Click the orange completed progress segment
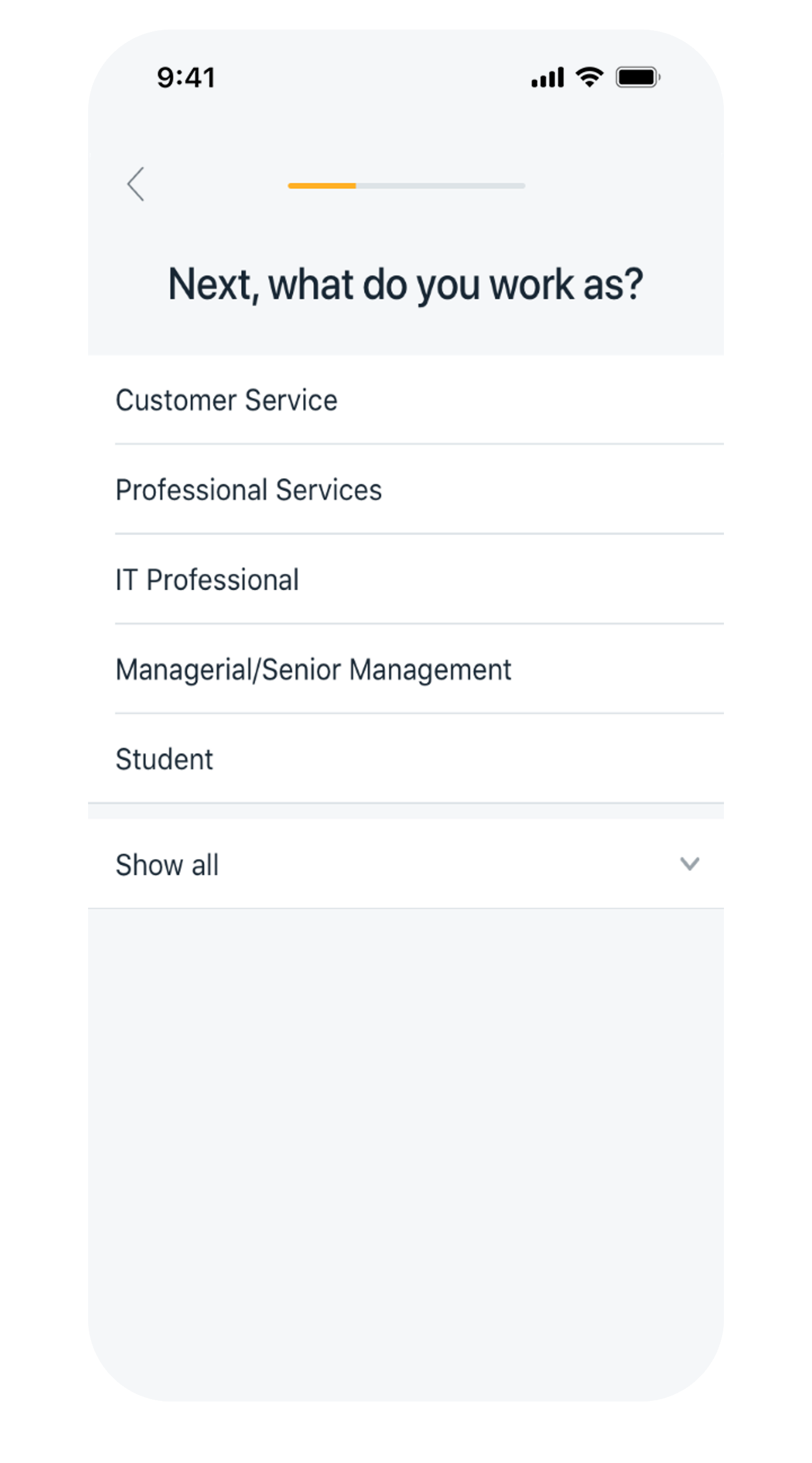The image size is (812, 1463). [321, 186]
